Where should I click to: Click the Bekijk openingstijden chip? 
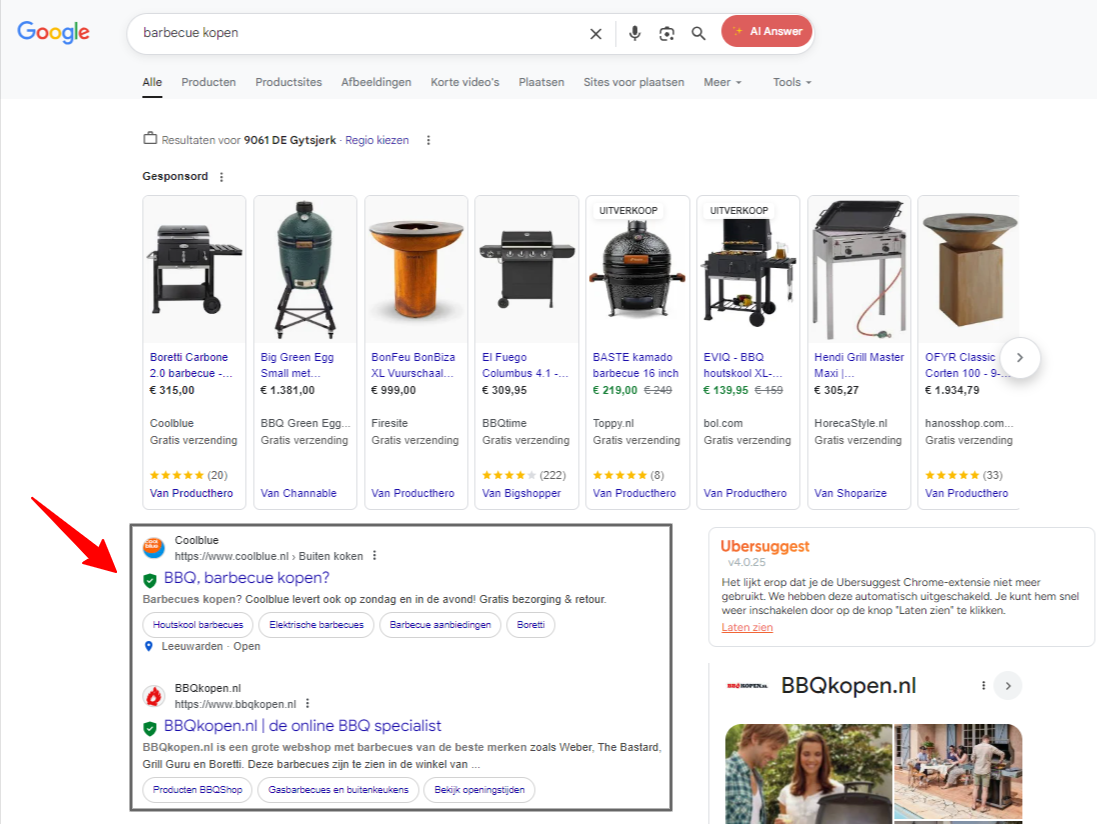coord(479,790)
